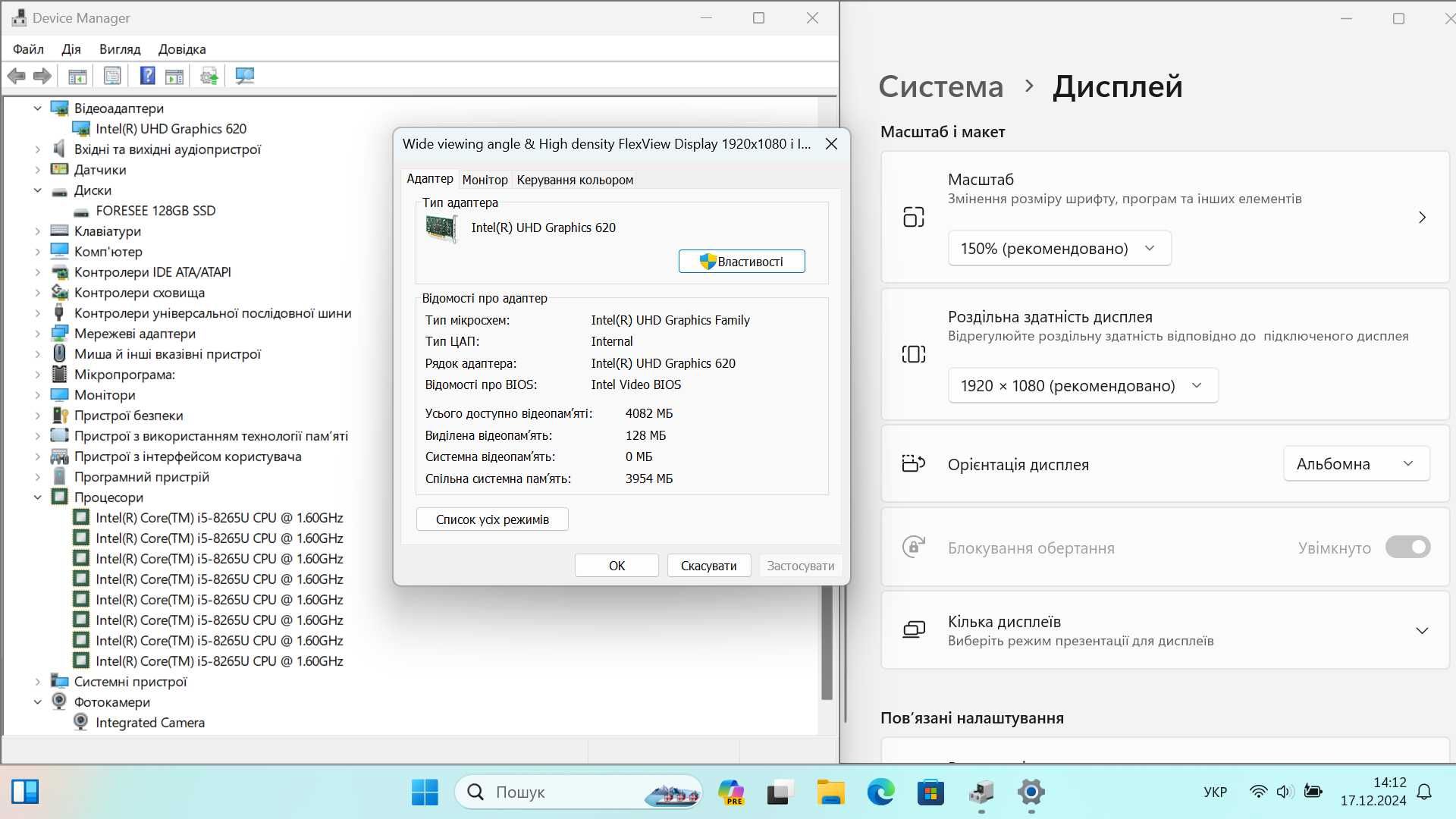Screen dimensions: 1456x819
Task: Open the 150% scale dropdown
Action: point(1059,249)
